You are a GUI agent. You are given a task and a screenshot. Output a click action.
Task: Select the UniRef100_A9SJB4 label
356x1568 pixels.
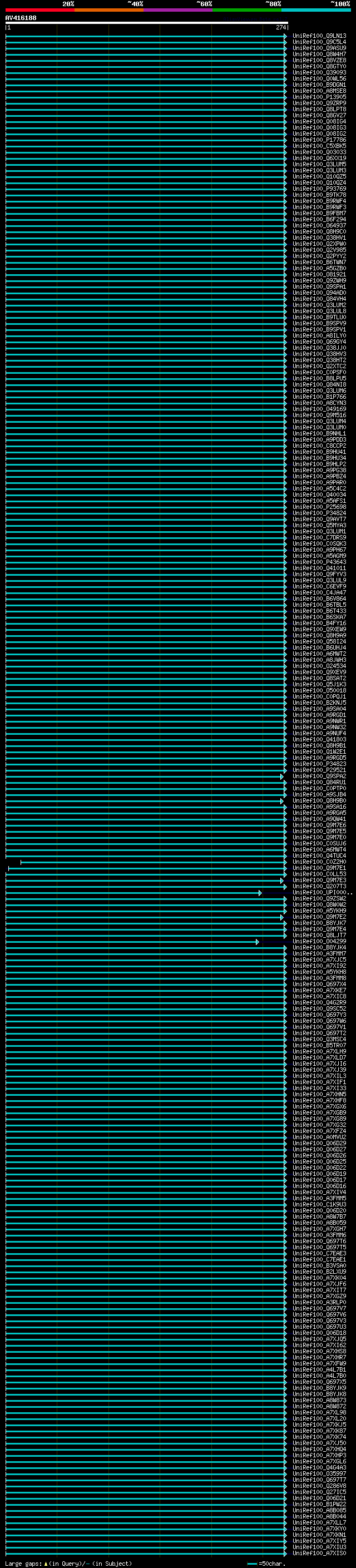click(319, 794)
